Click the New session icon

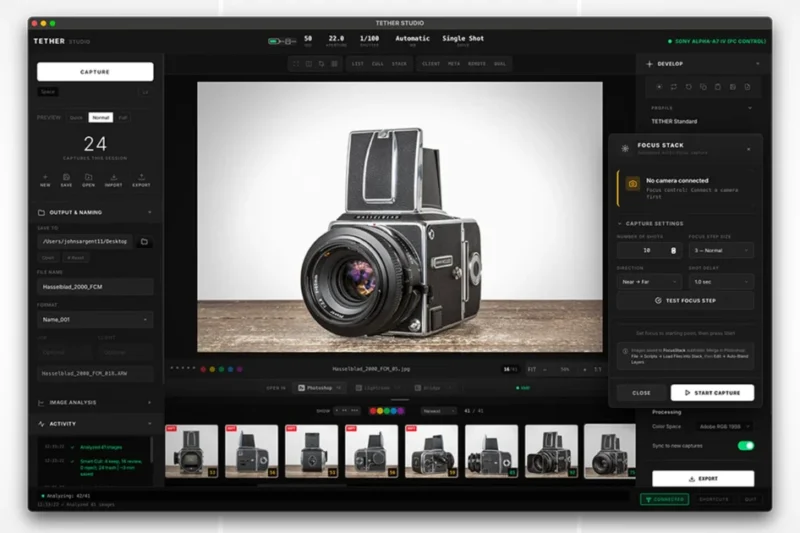(45, 177)
